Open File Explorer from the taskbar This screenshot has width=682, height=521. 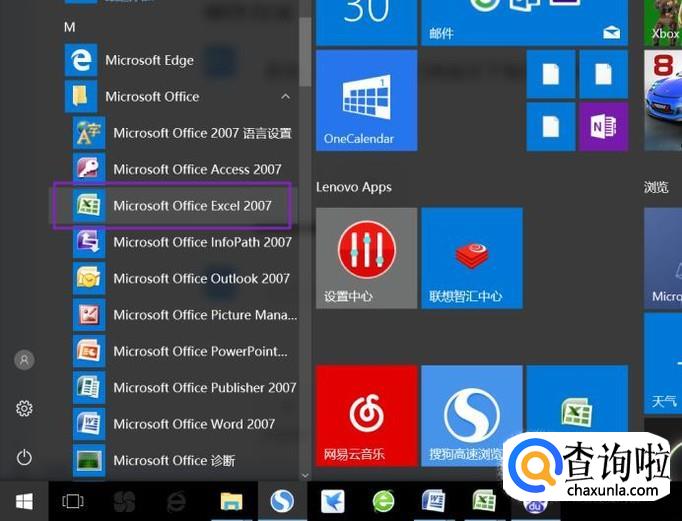click(231, 501)
